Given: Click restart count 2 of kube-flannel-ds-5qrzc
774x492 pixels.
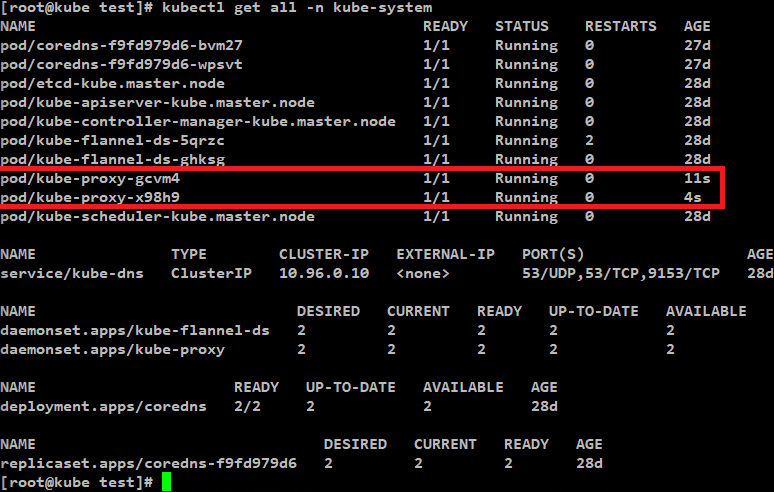Looking at the screenshot, I should click(x=589, y=141).
